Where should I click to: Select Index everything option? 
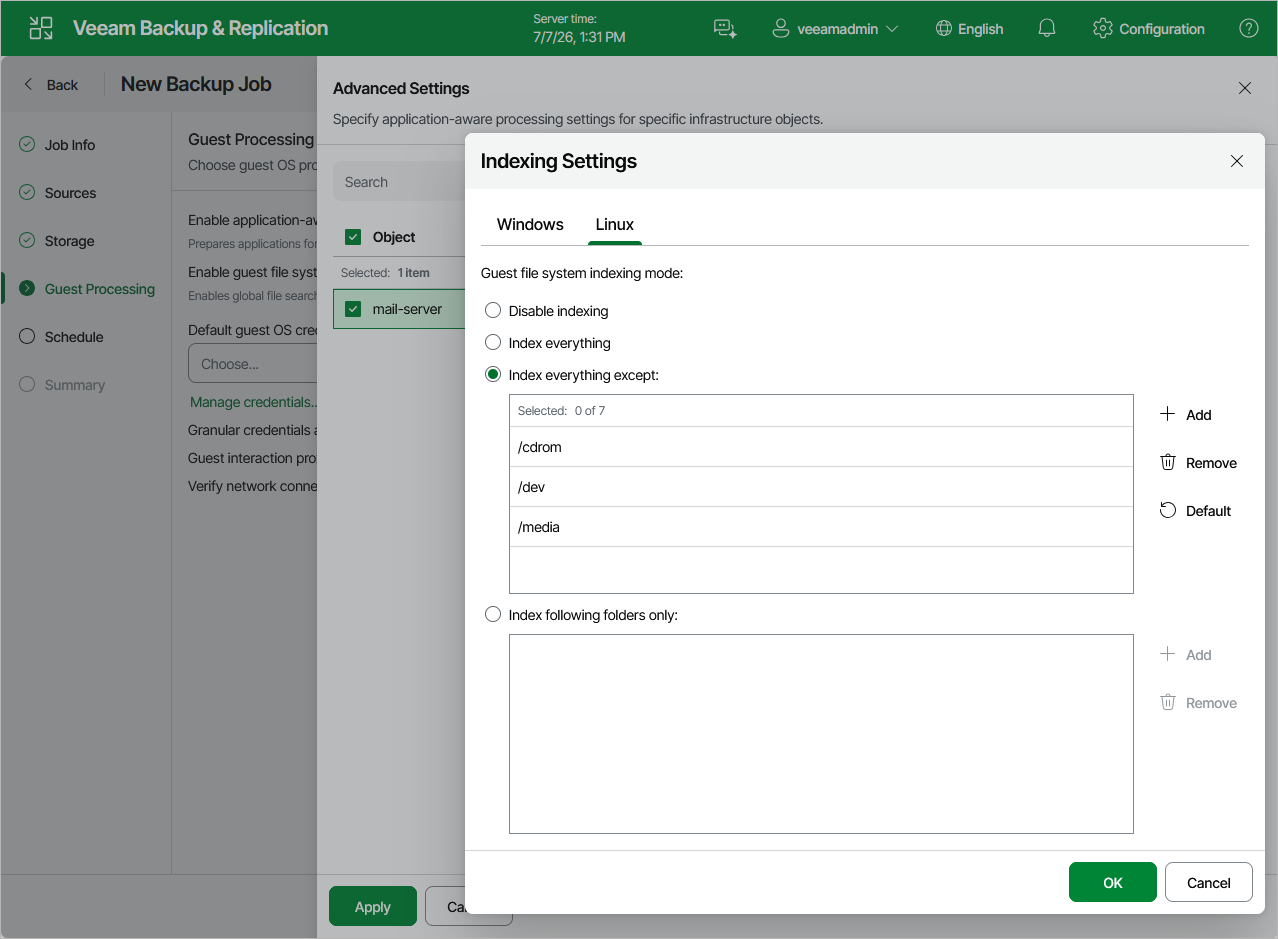pyautogui.click(x=493, y=342)
